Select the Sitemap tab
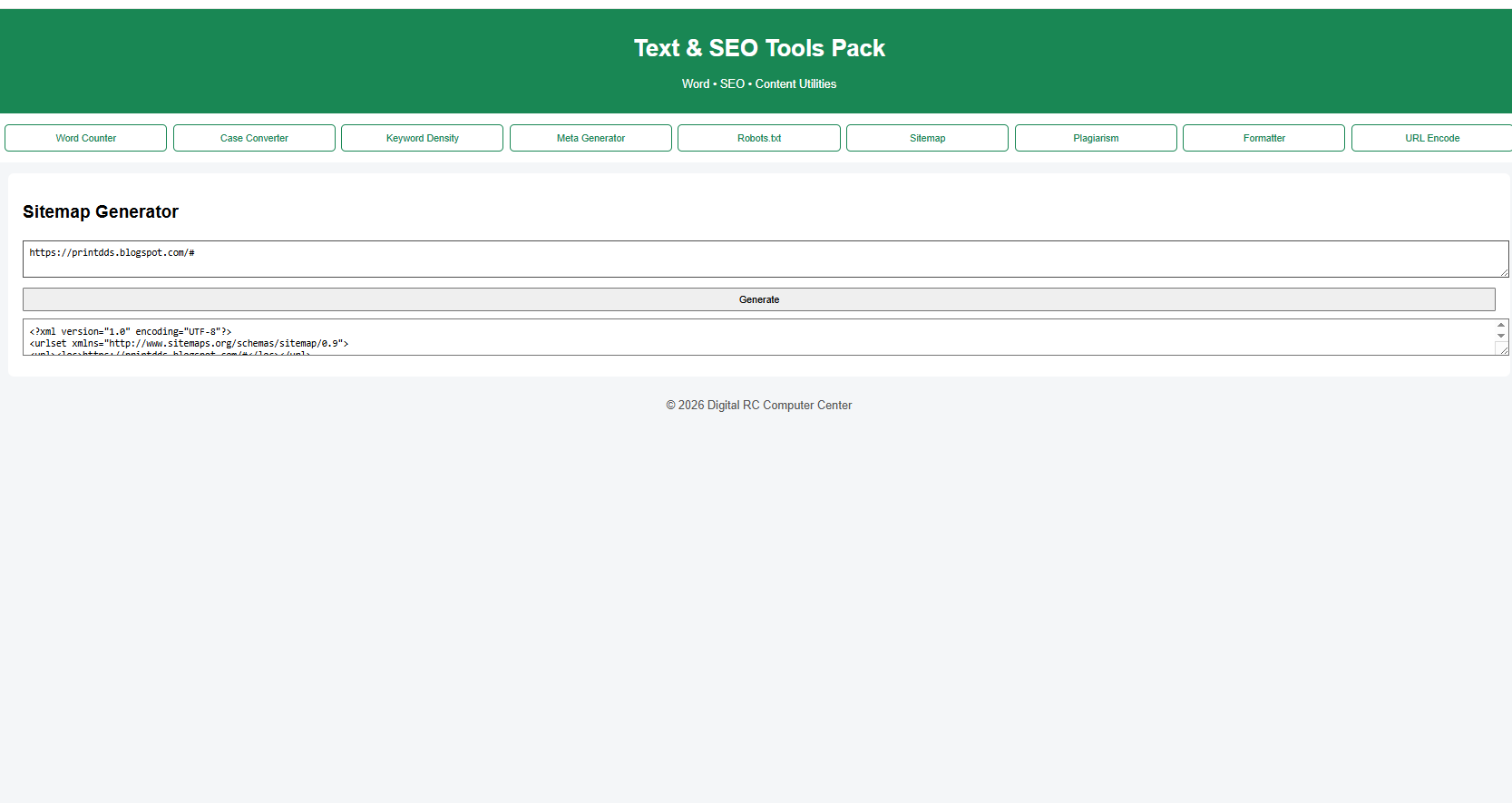Screen dimensions: 1512x803 pyautogui.click(x=927, y=138)
